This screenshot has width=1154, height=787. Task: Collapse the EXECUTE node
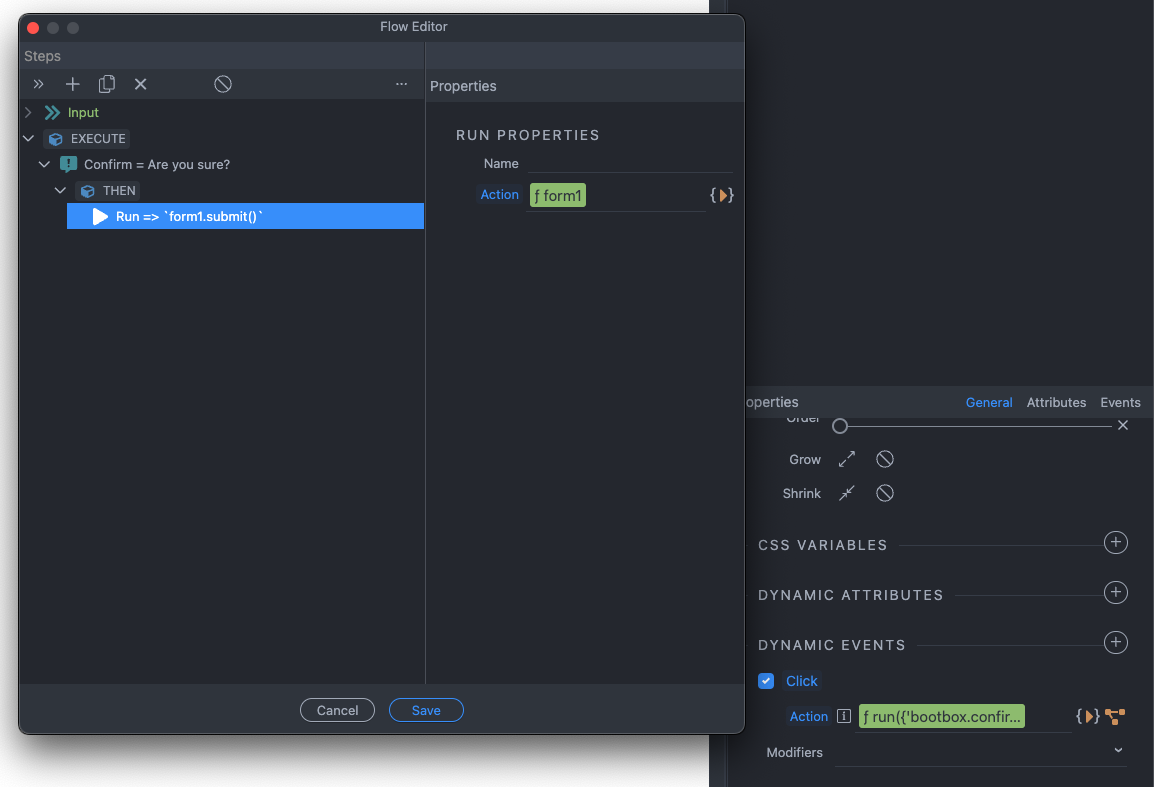[x=28, y=138]
